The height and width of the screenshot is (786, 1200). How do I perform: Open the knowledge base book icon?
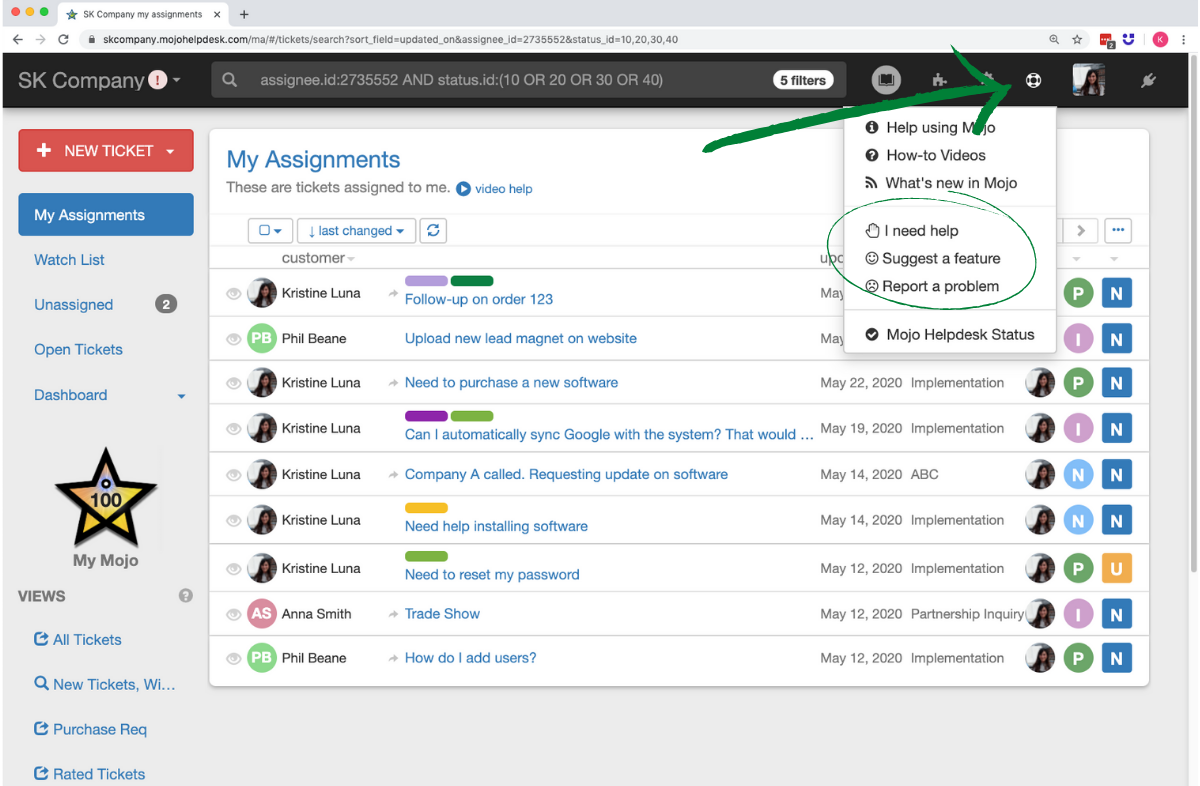click(886, 80)
